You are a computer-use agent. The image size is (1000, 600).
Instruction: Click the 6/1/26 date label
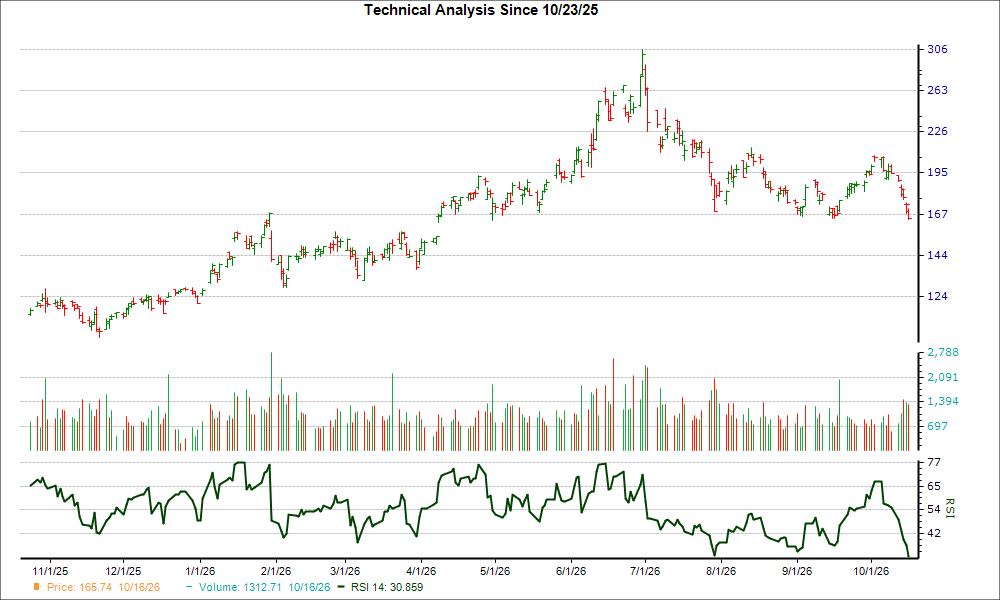click(571, 571)
